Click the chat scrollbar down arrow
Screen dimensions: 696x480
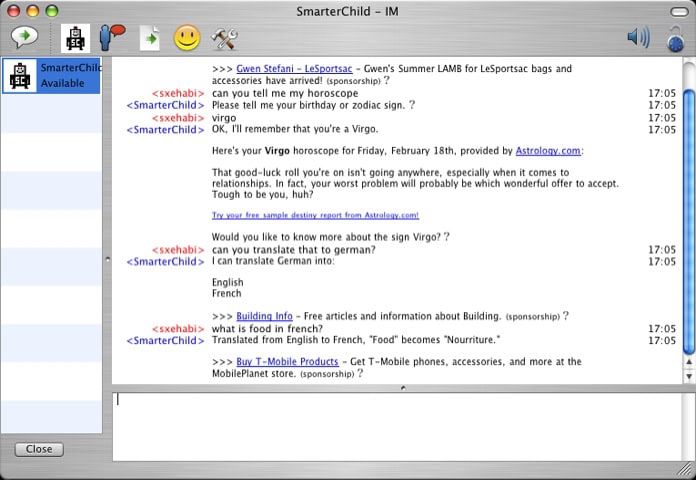coord(688,376)
